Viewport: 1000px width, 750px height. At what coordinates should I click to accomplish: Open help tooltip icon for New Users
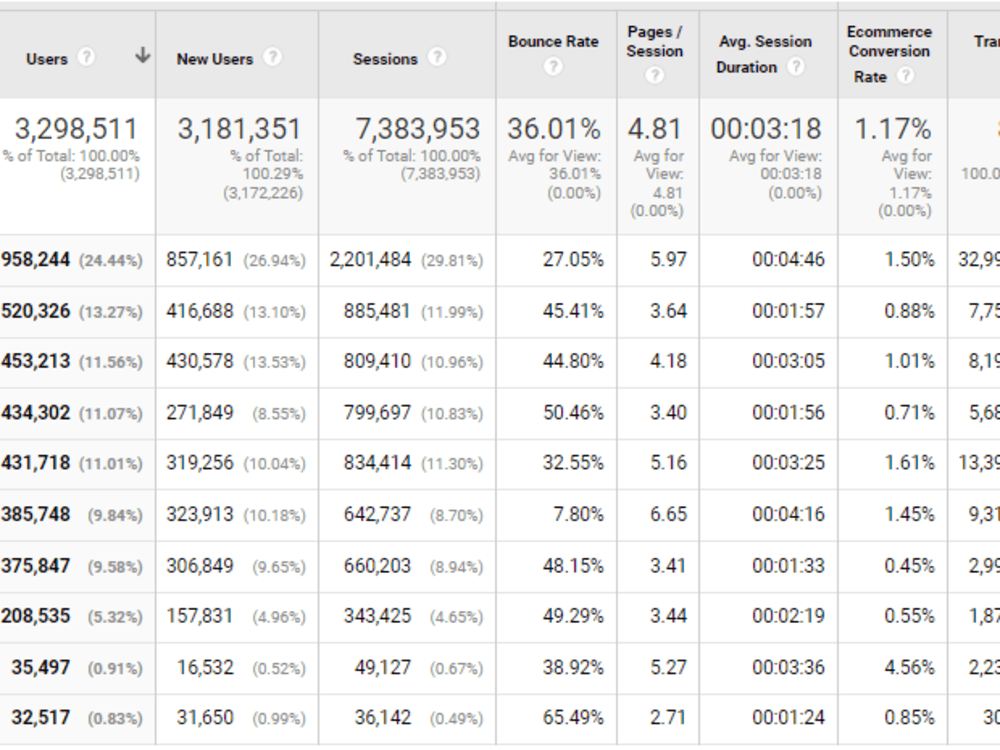[272, 57]
